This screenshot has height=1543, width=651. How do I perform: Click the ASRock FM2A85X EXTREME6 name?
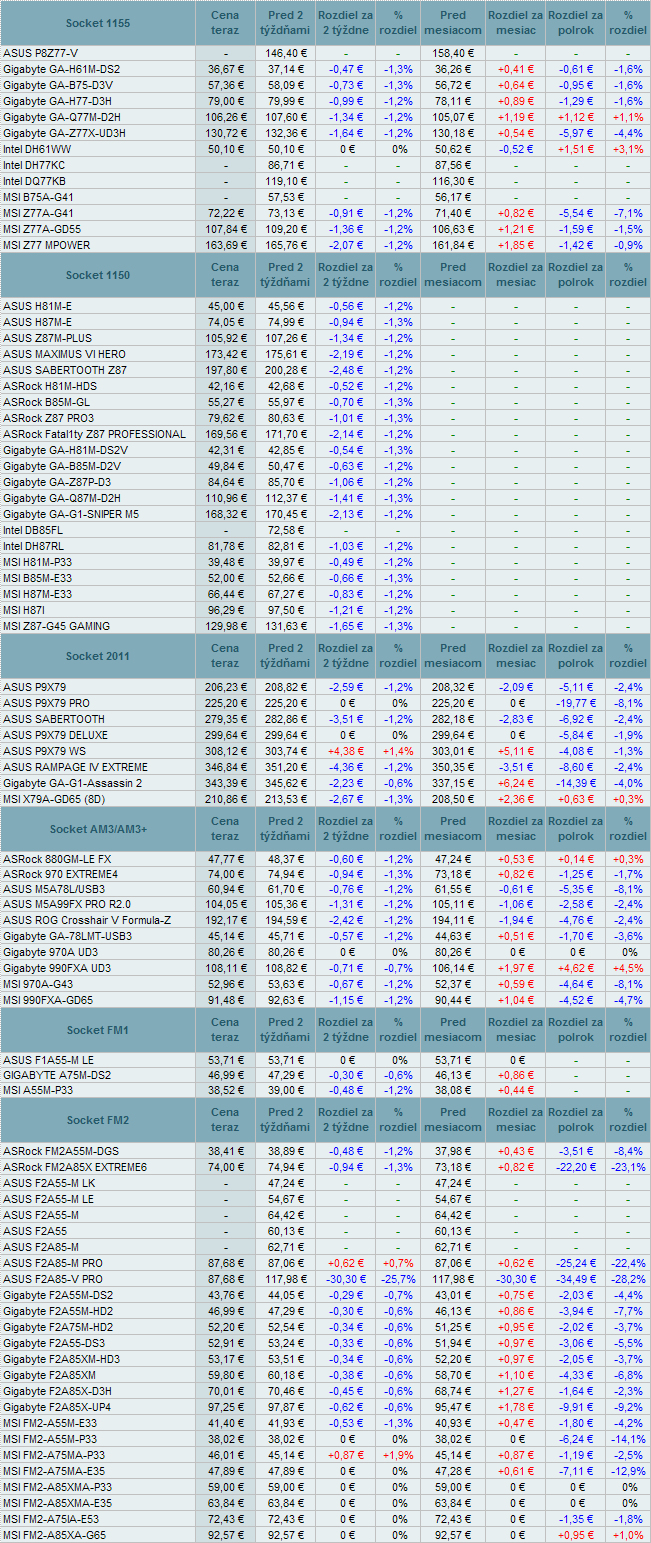point(75,1167)
